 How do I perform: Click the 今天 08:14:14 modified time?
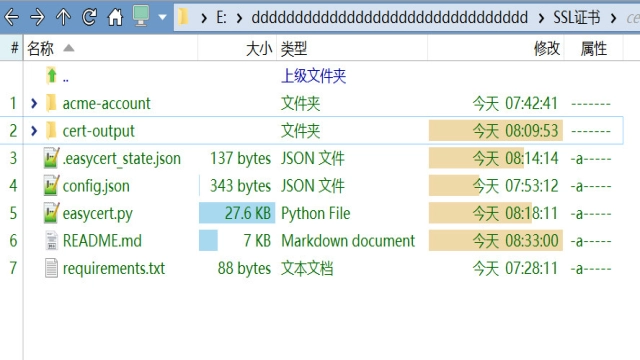(x=516, y=158)
